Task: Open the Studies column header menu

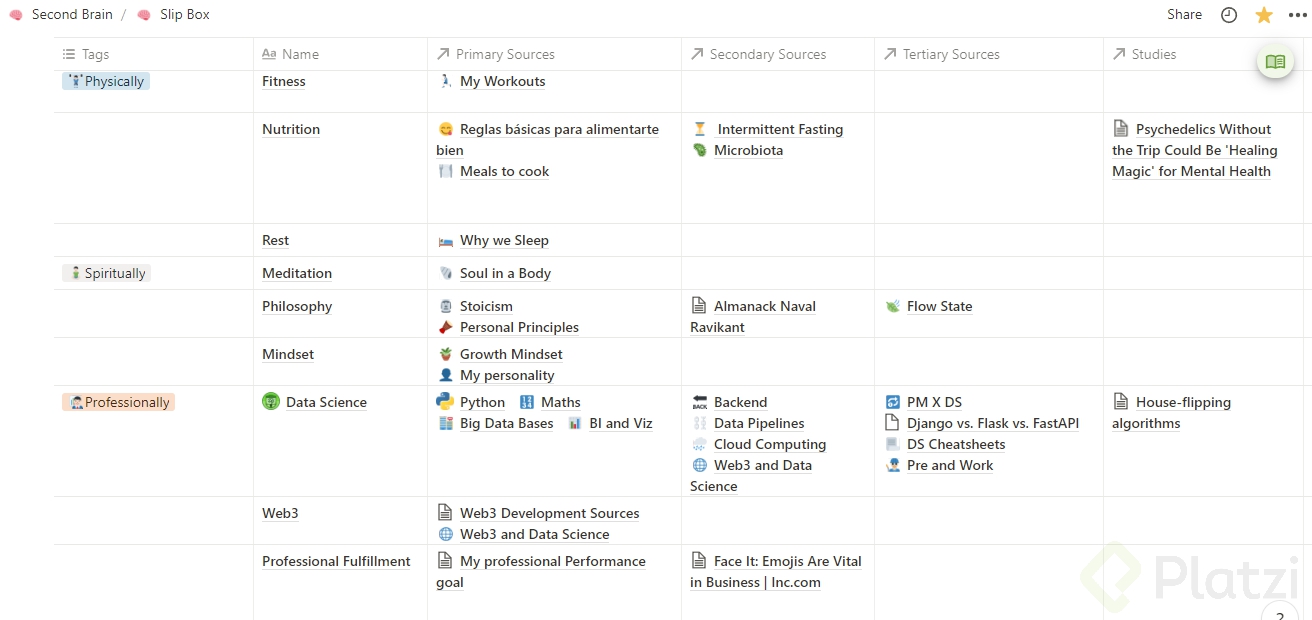Action: (x=1153, y=54)
